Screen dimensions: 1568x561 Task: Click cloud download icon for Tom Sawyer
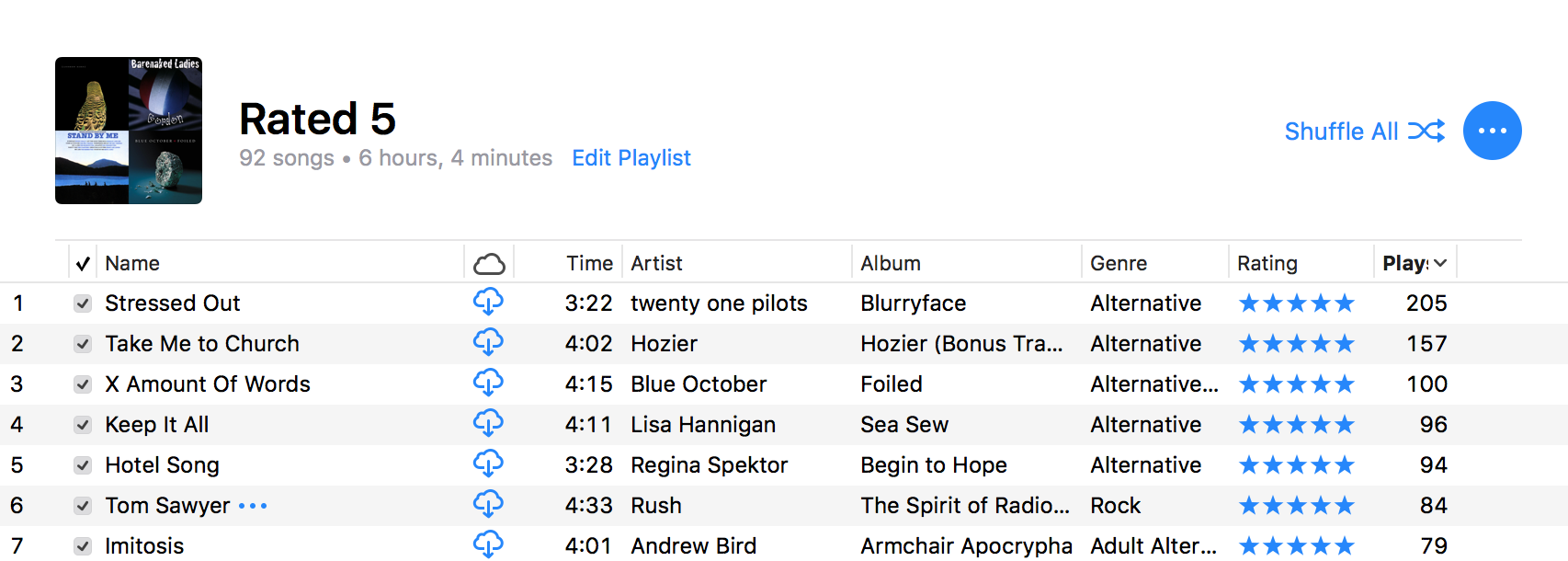[488, 504]
